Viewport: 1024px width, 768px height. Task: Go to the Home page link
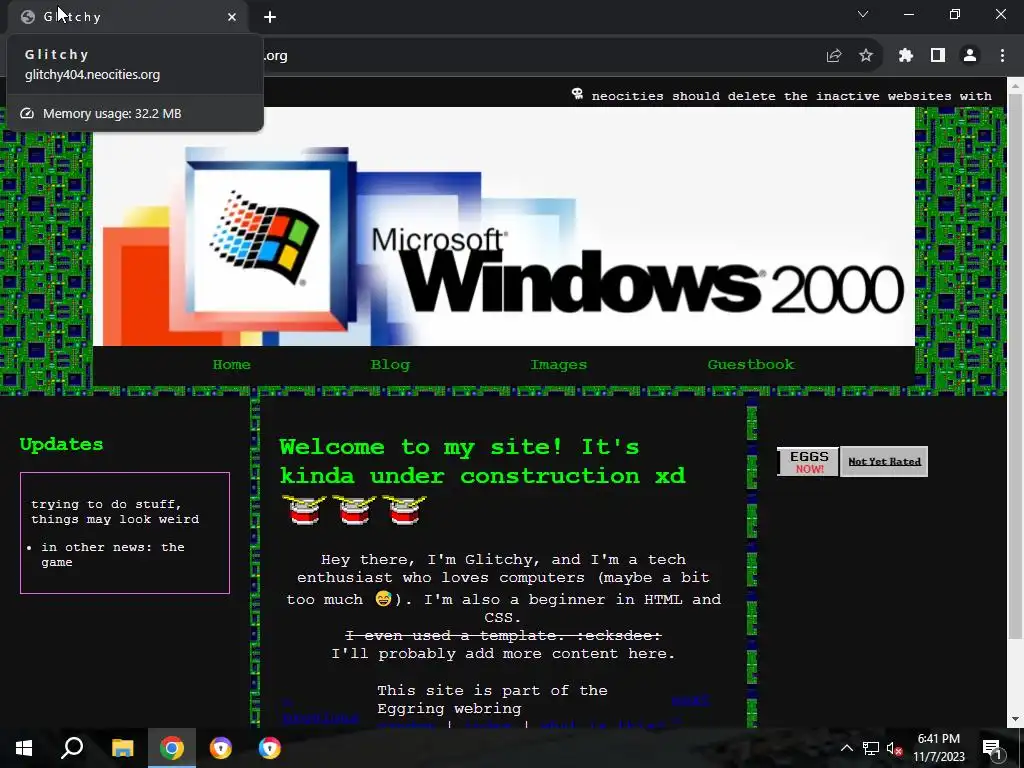[x=231, y=364]
